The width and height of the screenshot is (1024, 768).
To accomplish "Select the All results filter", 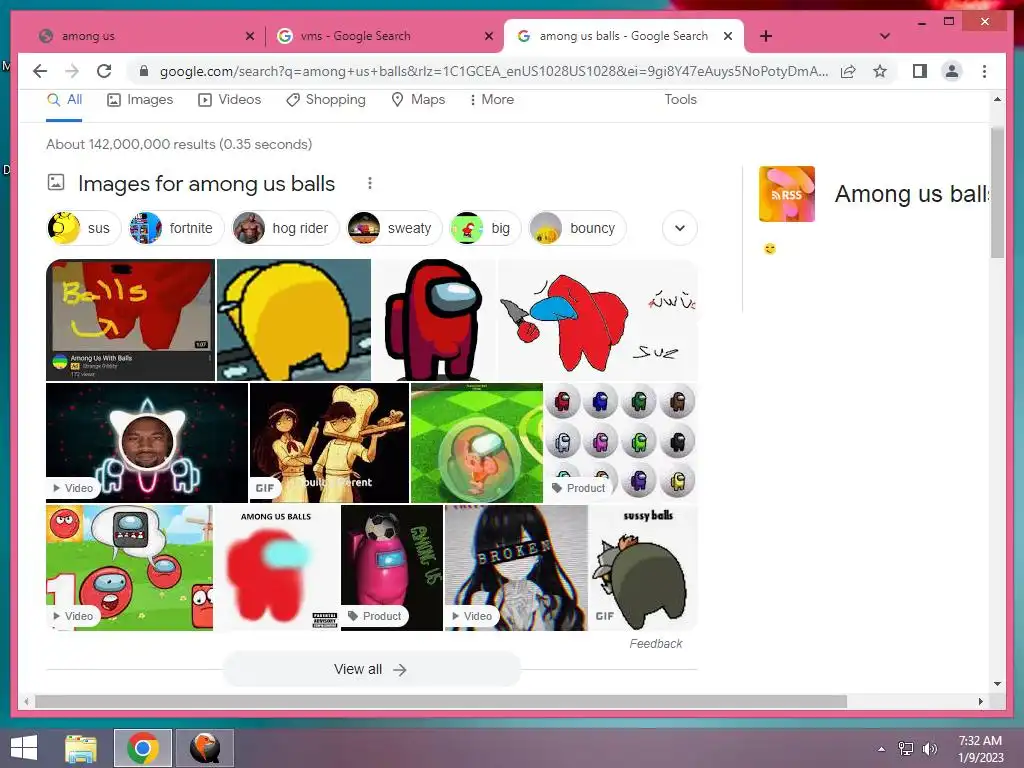I will [65, 100].
